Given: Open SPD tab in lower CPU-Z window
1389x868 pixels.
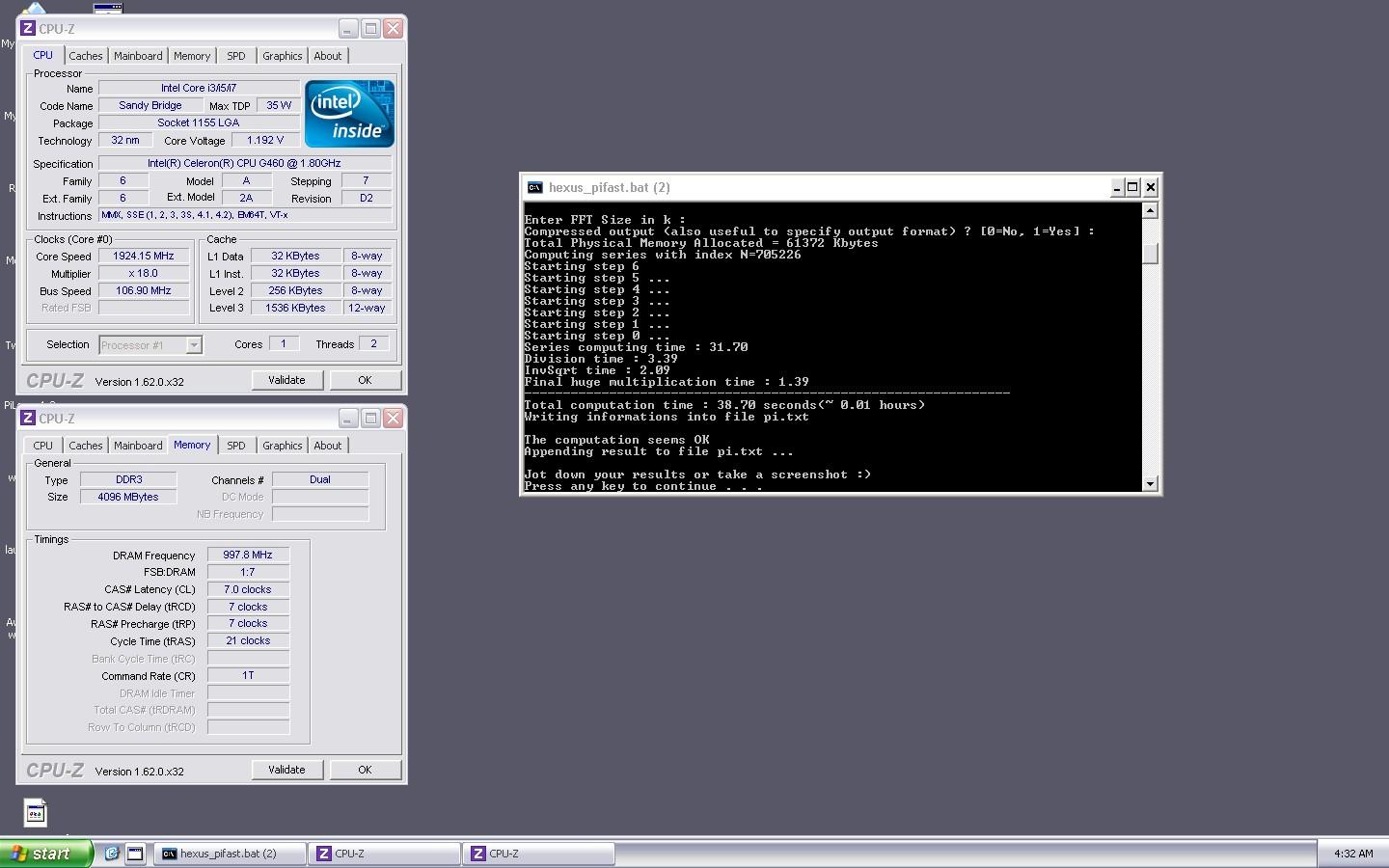Looking at the screenshot, I should tap(236, 446).
